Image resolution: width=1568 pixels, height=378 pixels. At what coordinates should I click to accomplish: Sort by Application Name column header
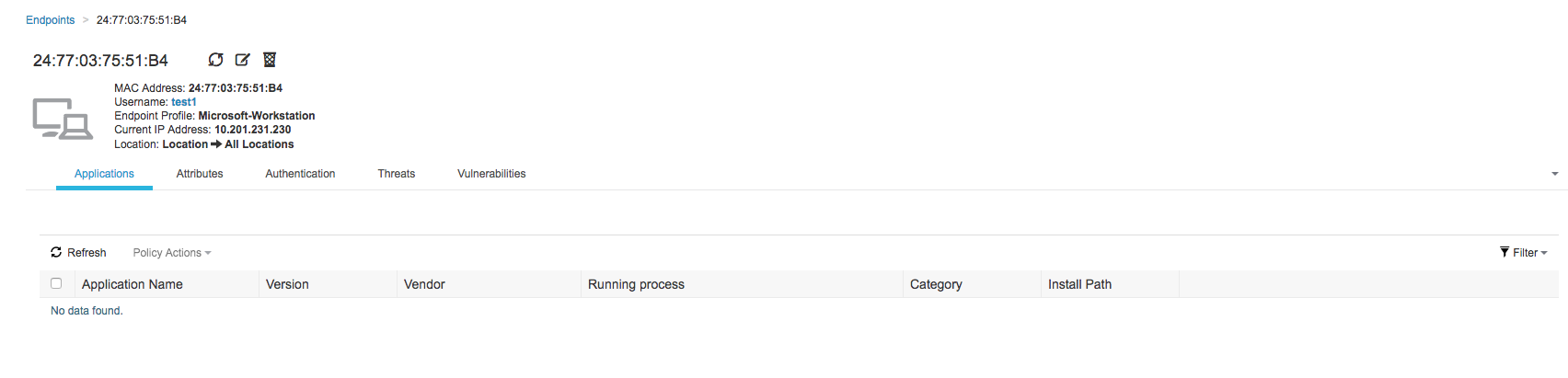(x=133, y=284)
